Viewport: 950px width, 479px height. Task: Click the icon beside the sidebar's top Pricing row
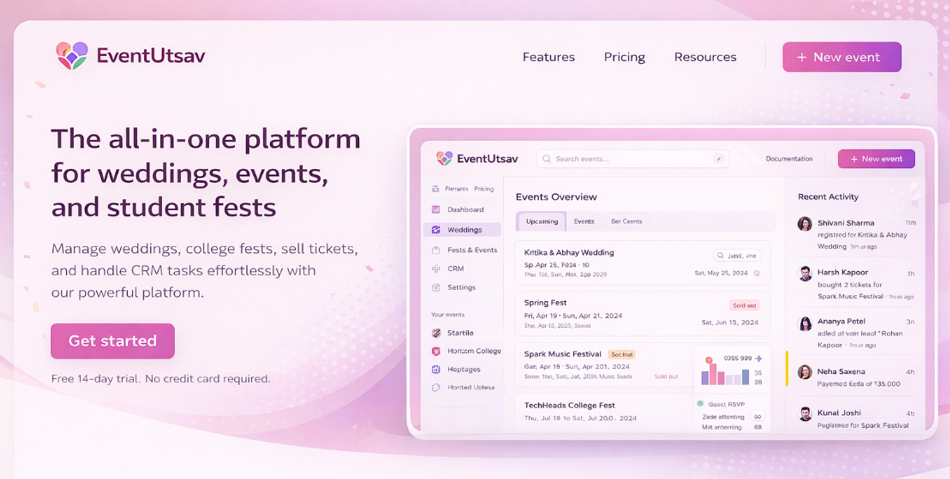436,189
